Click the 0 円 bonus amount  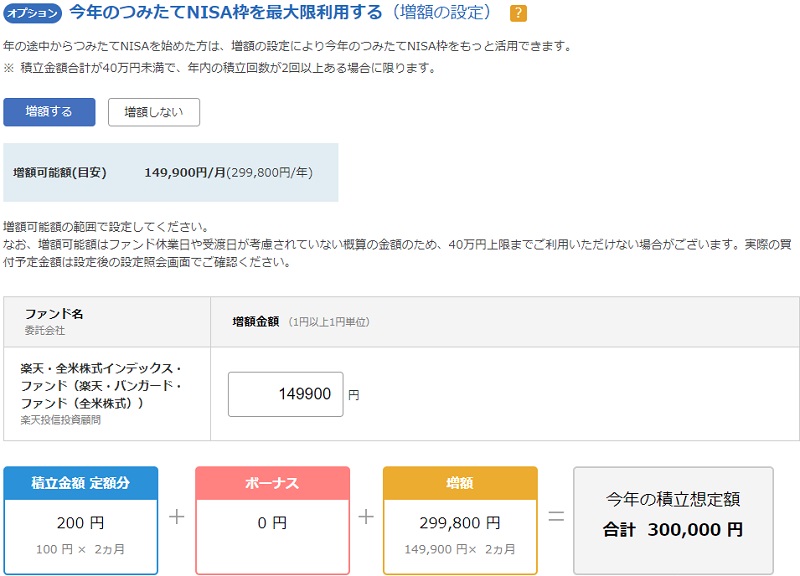(272, 522)
